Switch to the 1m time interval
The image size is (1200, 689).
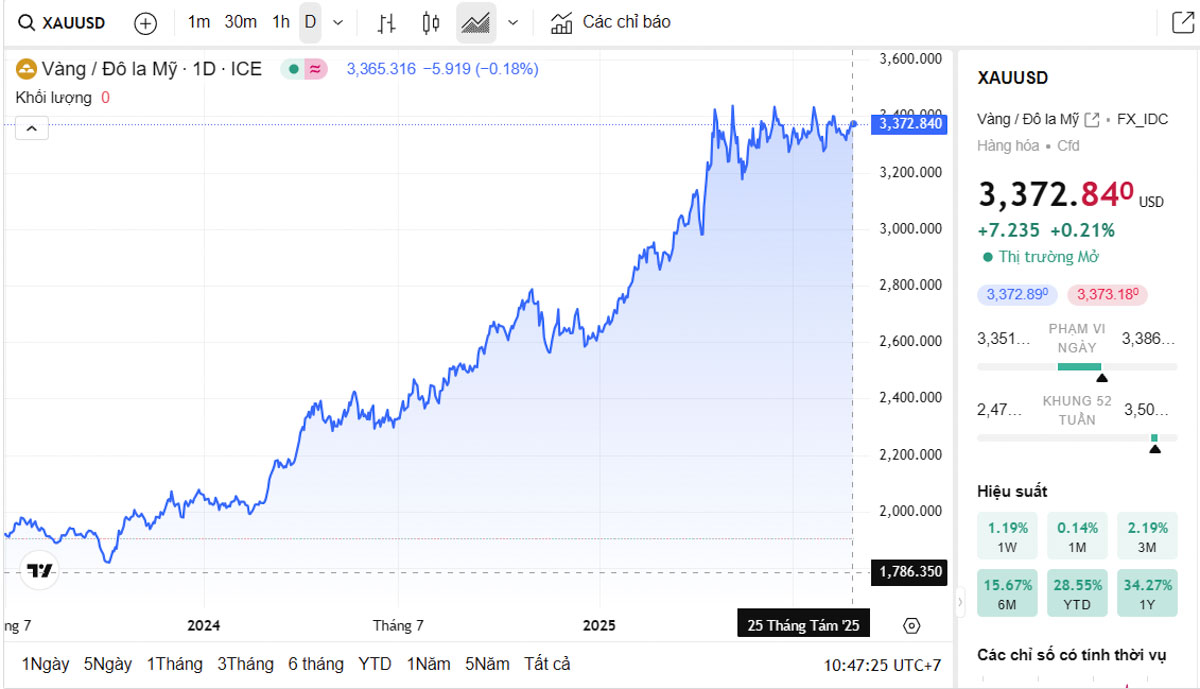tap(199, 22)
